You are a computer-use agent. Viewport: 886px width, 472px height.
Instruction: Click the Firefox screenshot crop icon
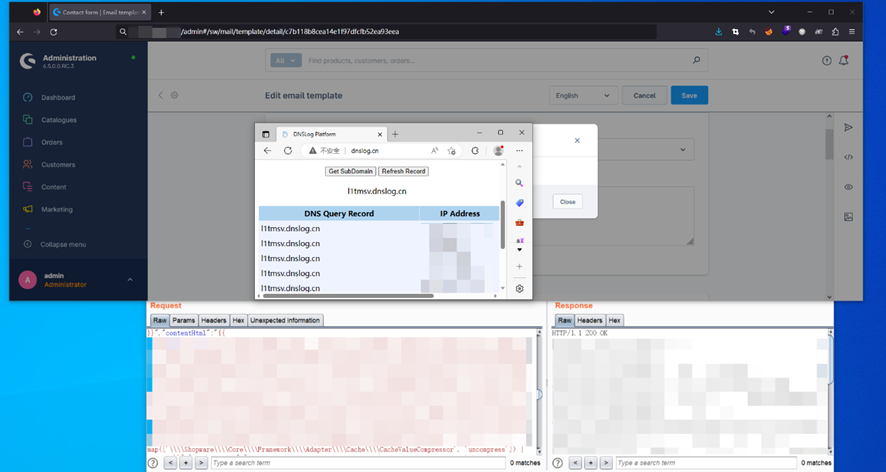tap(735, 32)
